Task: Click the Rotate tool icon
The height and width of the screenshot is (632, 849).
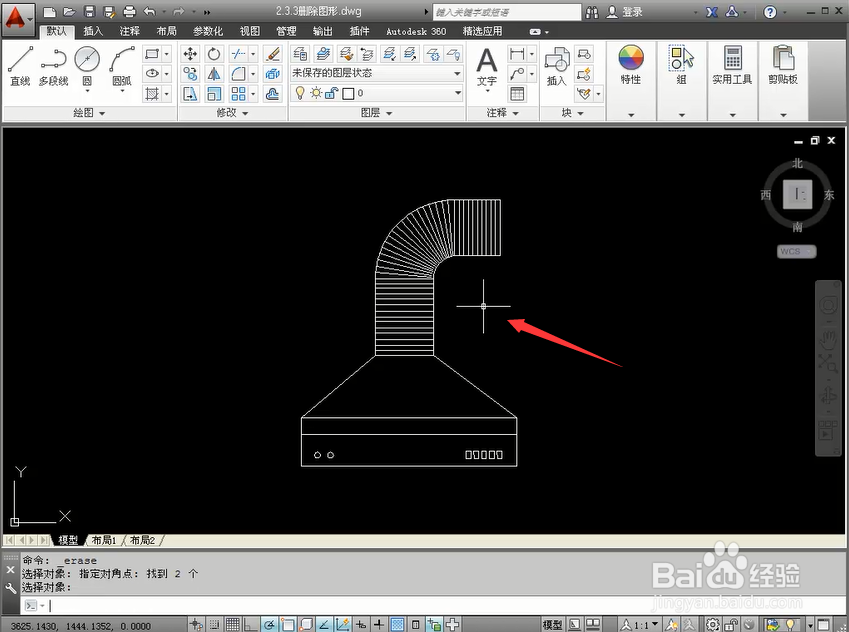Action: coord(214,54)
